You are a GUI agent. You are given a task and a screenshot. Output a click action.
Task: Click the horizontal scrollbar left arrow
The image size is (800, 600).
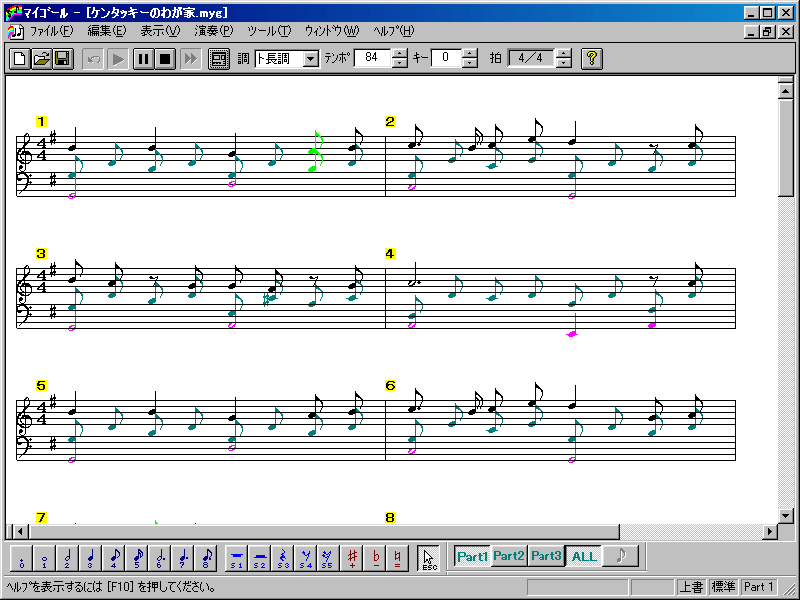click(x=20, y=532)
